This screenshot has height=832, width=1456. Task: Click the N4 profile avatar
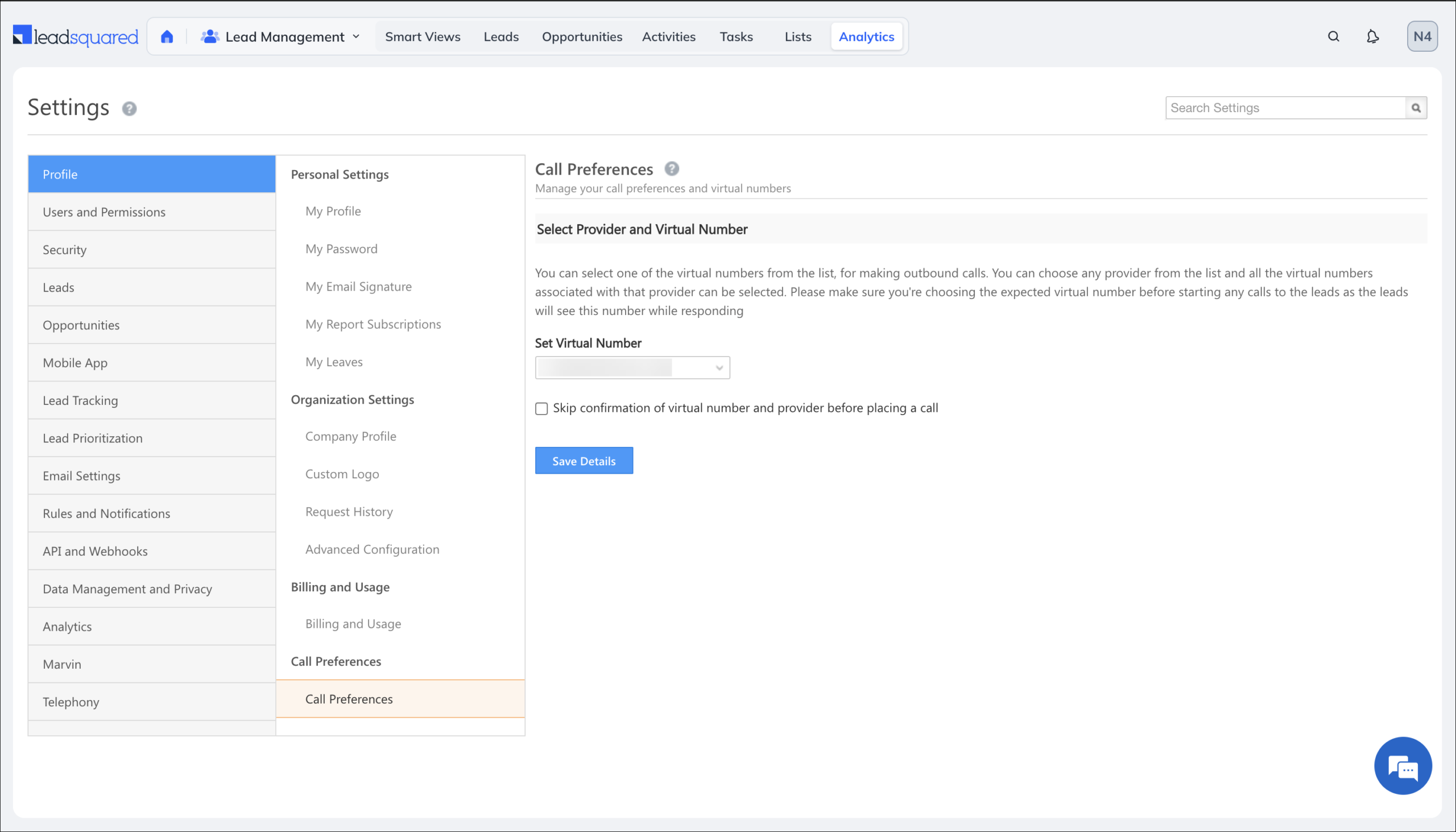1422,36
